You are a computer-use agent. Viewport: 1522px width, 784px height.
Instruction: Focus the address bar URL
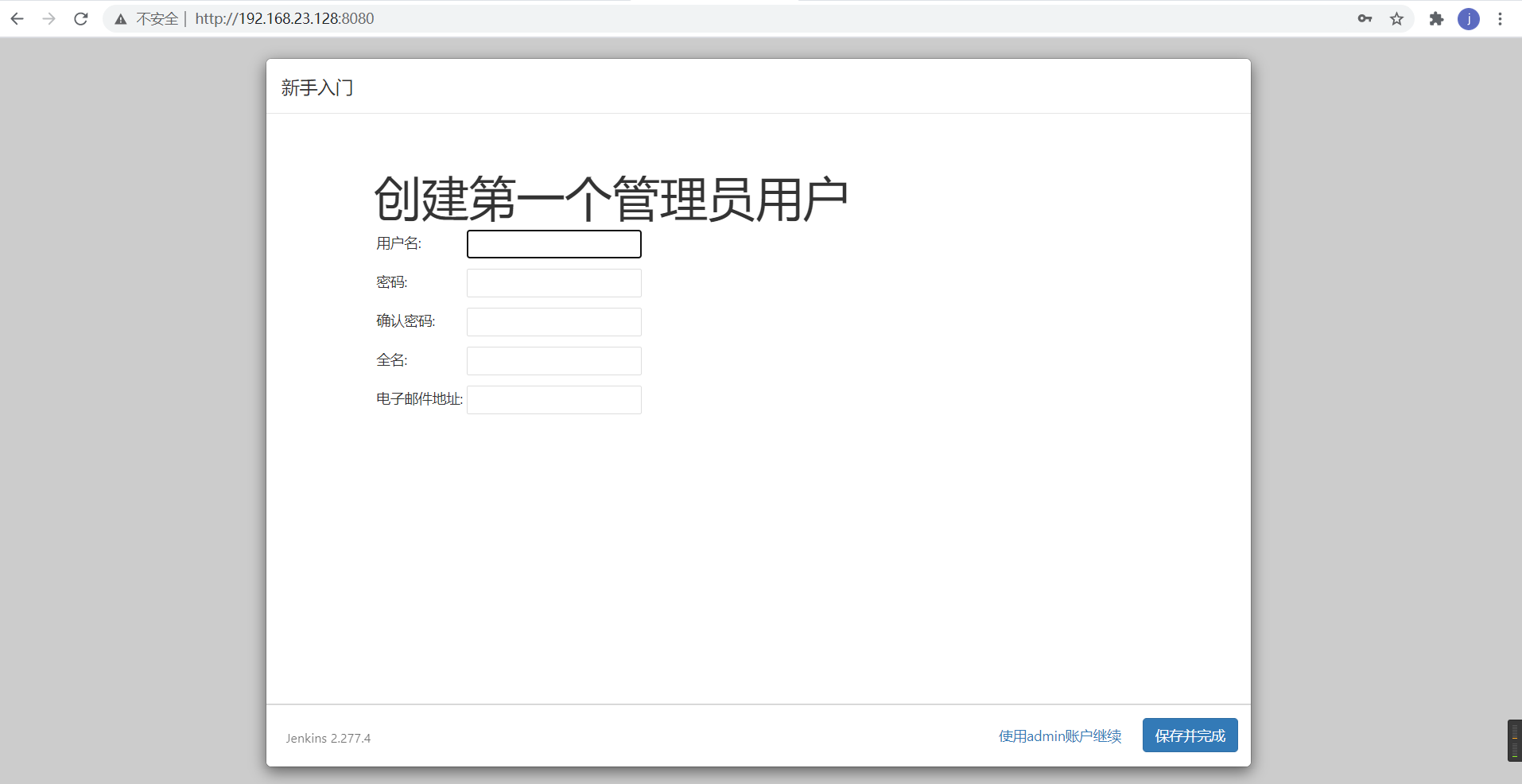coord(285,19)
